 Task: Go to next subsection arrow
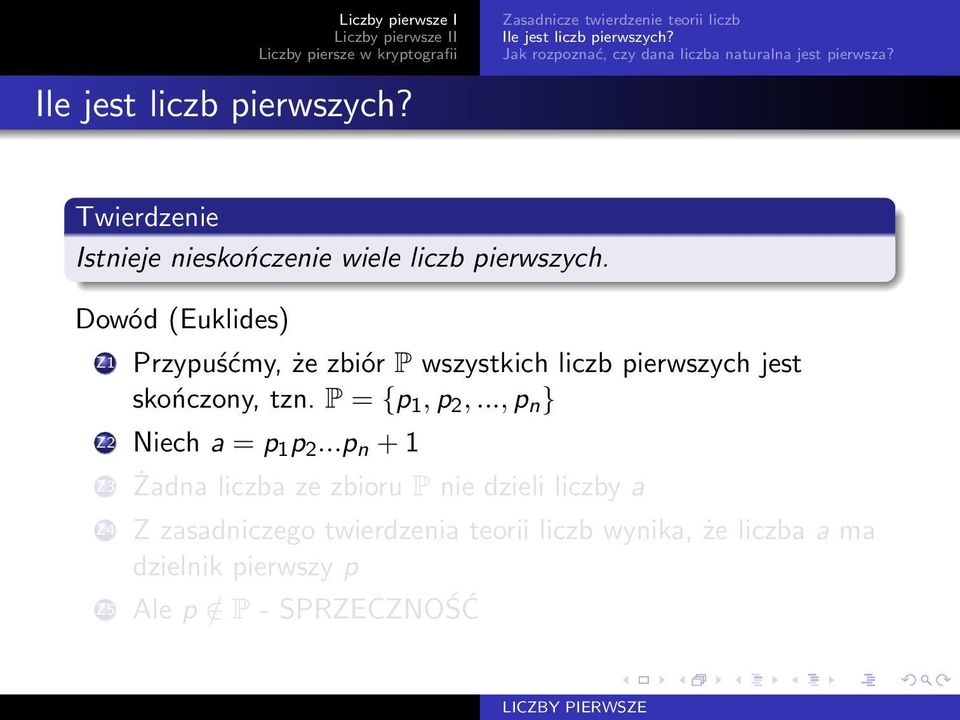[x=775, y=680]
